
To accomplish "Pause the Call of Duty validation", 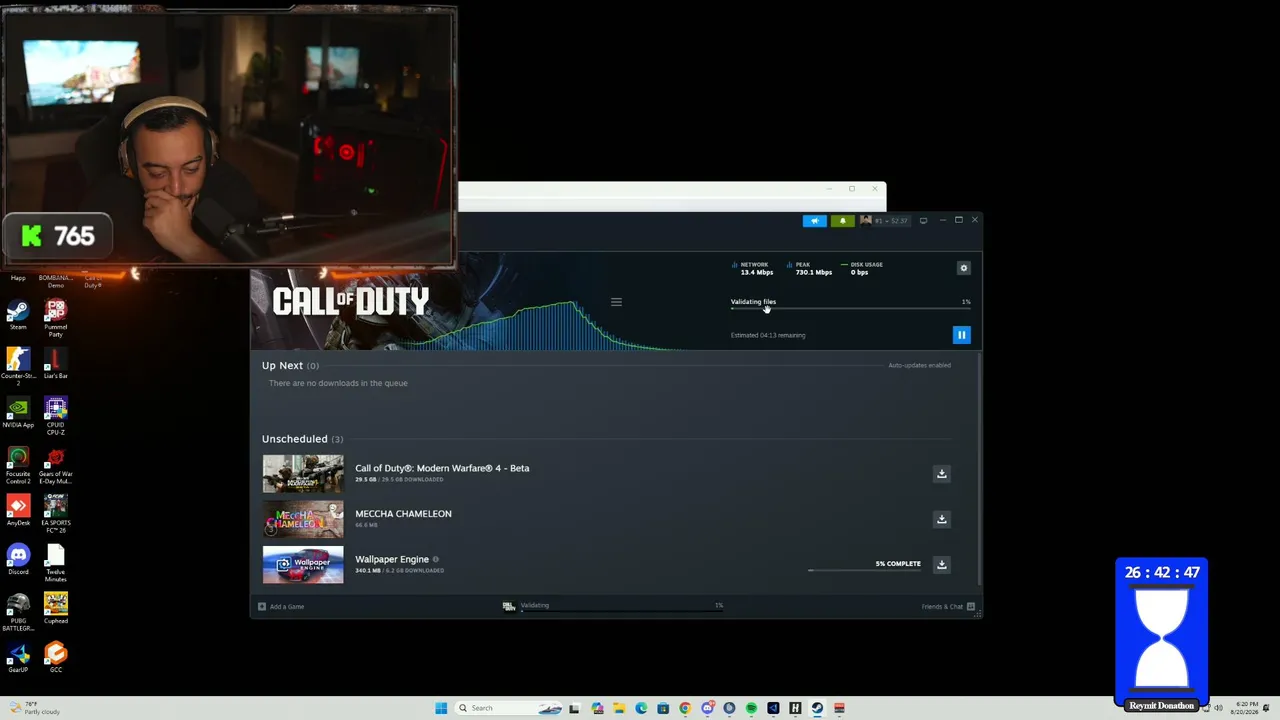I will [962, 335].
